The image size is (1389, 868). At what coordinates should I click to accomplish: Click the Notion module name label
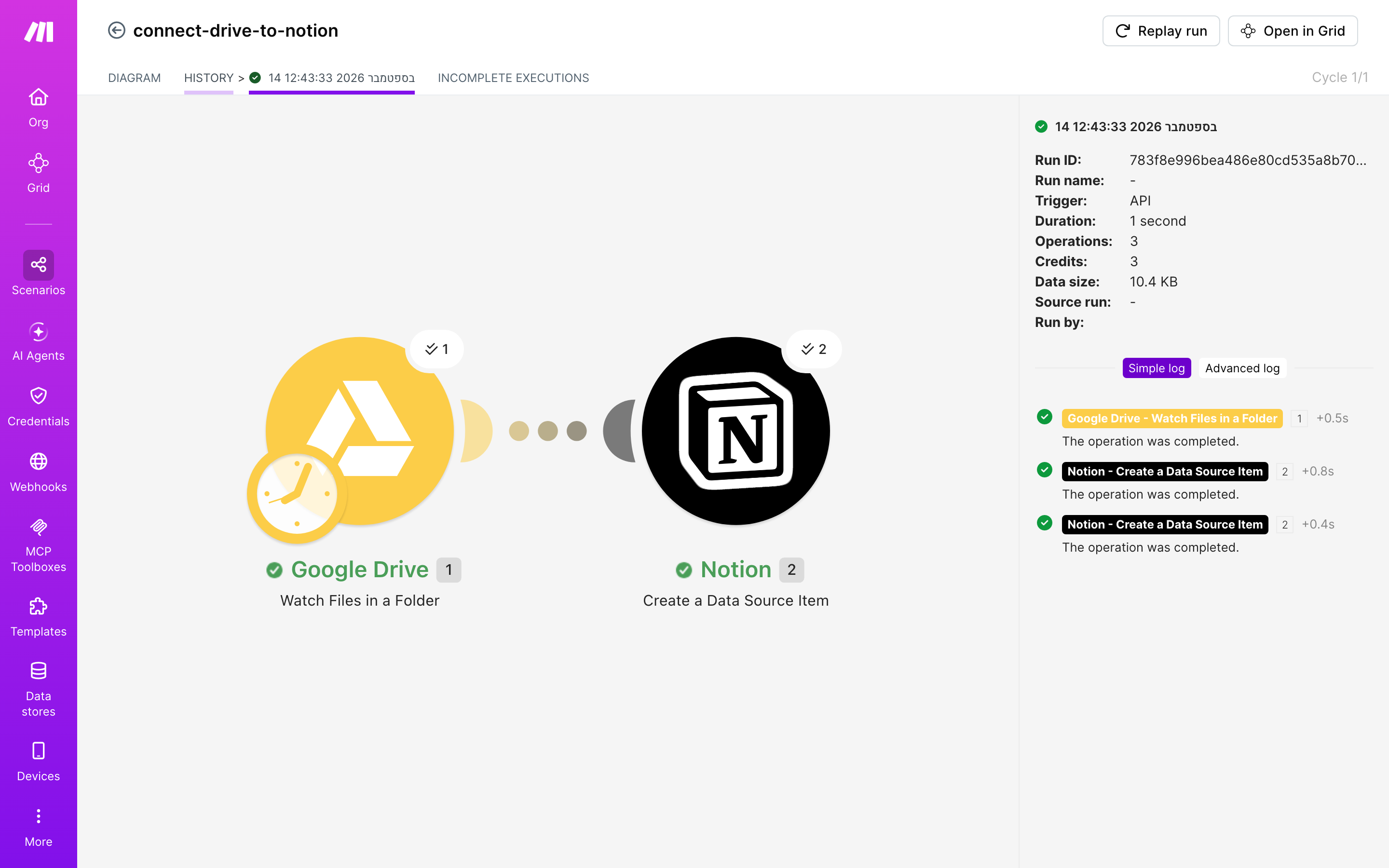pos(736,570)
